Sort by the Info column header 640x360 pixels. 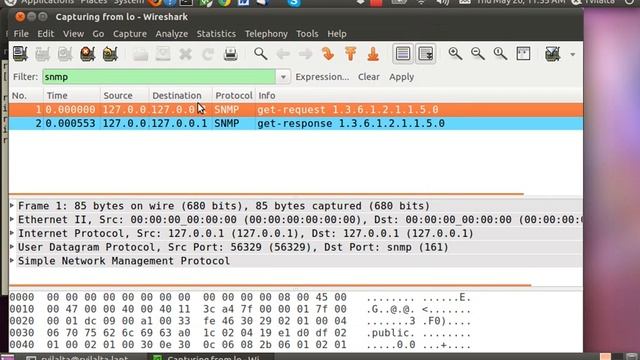point(419,96)
